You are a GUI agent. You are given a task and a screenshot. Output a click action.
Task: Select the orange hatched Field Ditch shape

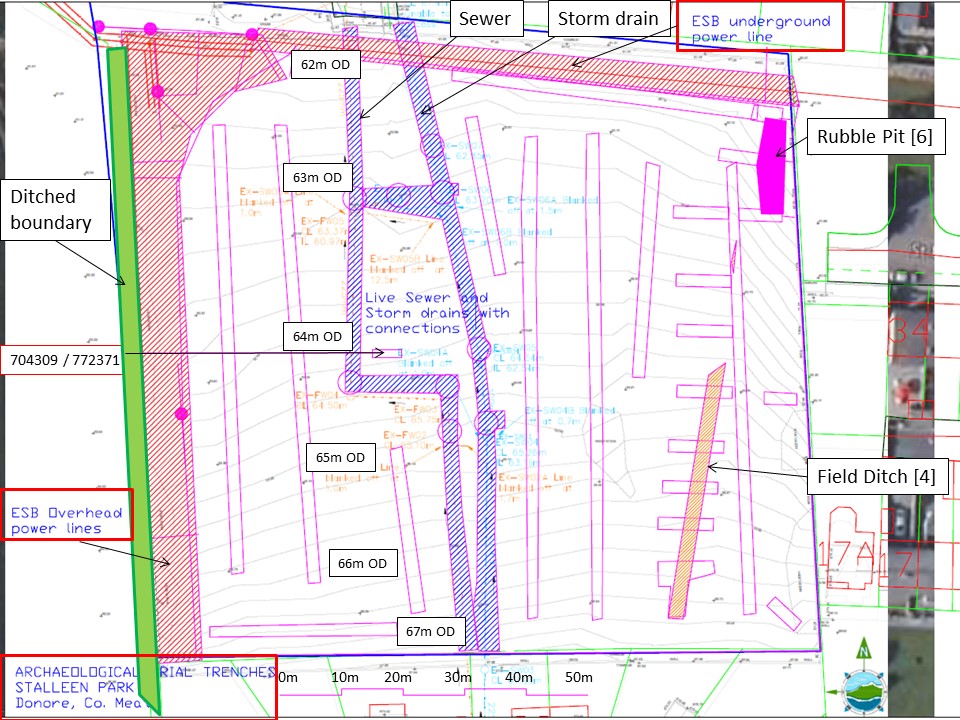695,490
